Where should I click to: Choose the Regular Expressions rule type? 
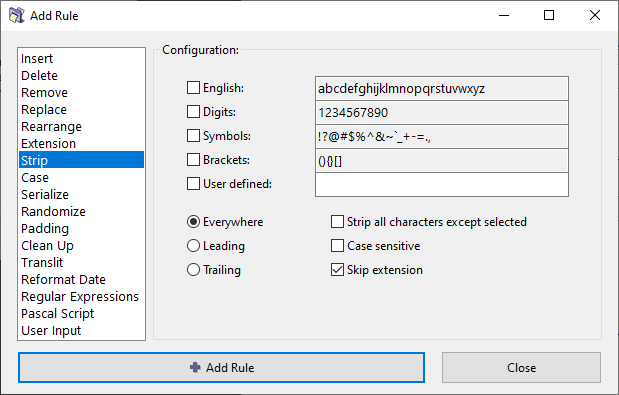click(x=81, y=296)
